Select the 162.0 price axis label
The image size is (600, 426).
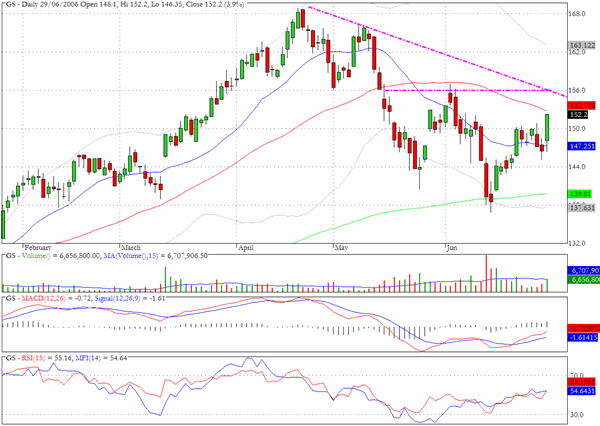click(577, 52)
